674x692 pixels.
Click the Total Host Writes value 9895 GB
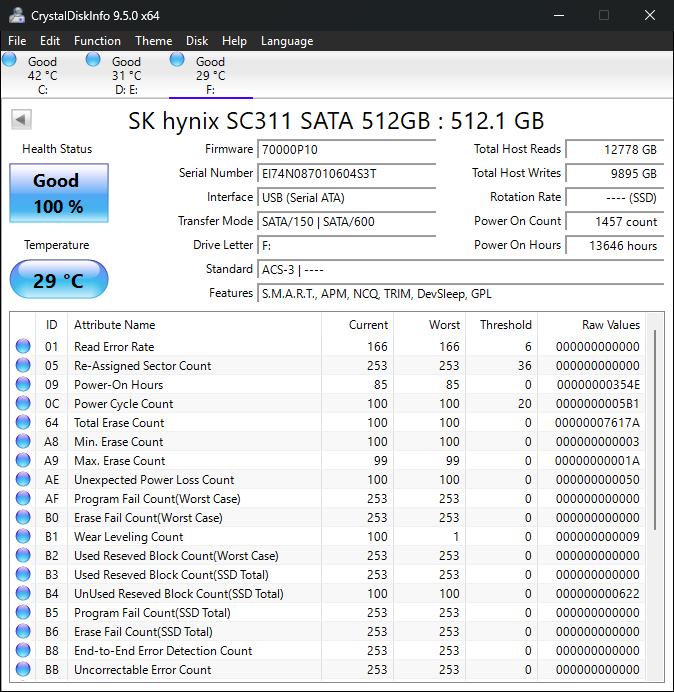tap(614, 173)
